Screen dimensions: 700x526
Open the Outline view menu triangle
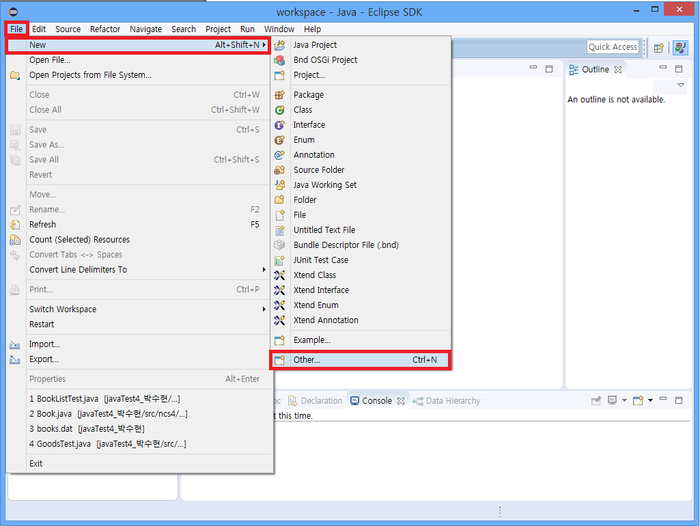pyautogui.click(x=681, y=85)
